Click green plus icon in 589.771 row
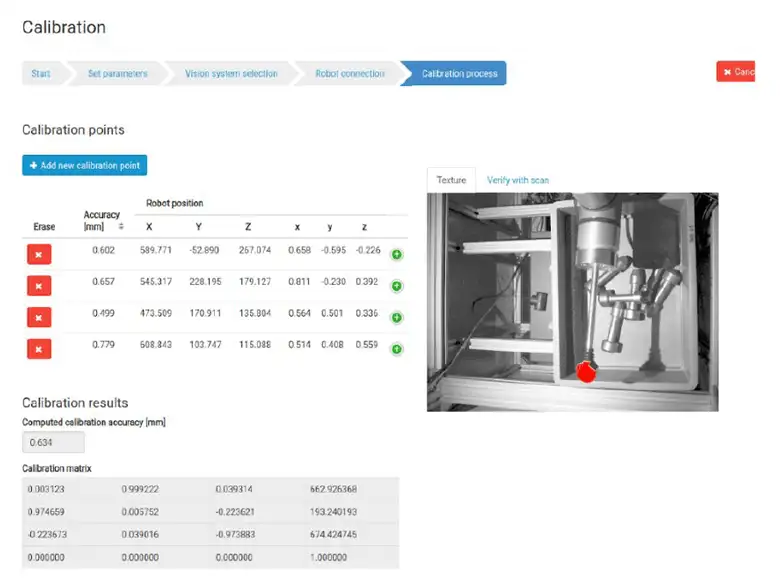Viewport: 780px width, 585px height. pyautogui.click(x=396, y=255)
